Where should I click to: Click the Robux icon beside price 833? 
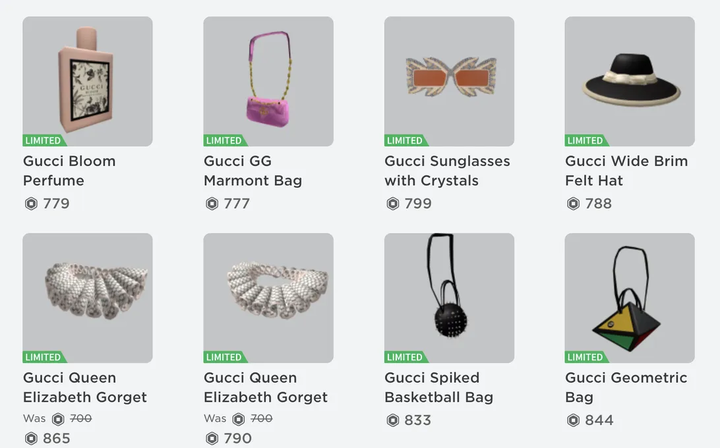(x=392, y=420)
